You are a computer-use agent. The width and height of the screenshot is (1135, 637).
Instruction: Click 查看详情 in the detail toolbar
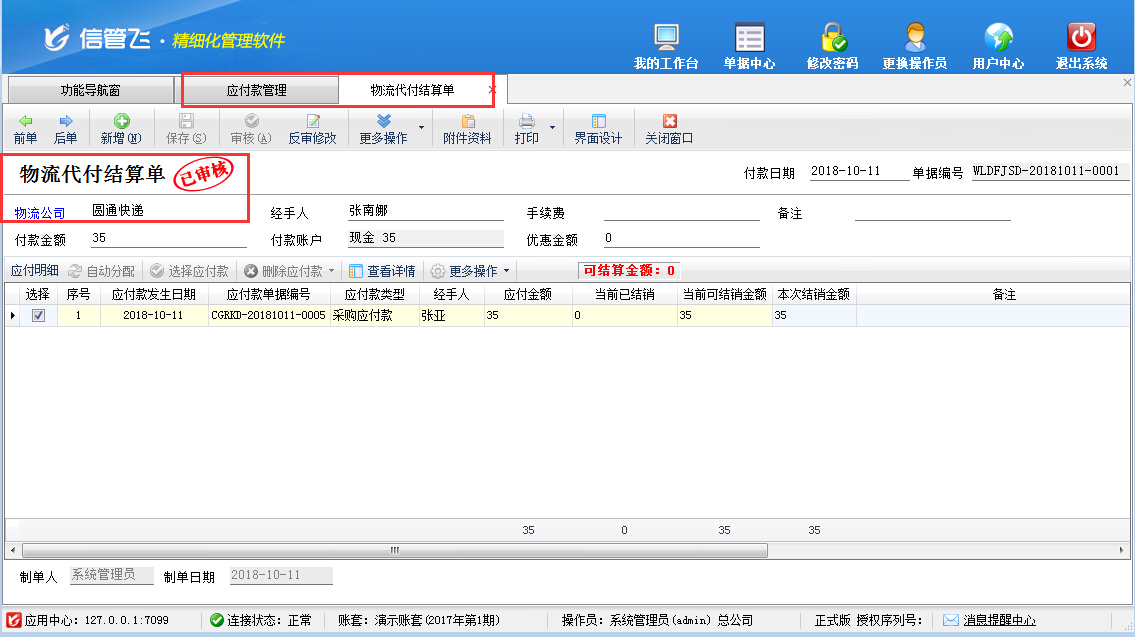[382, 271]
